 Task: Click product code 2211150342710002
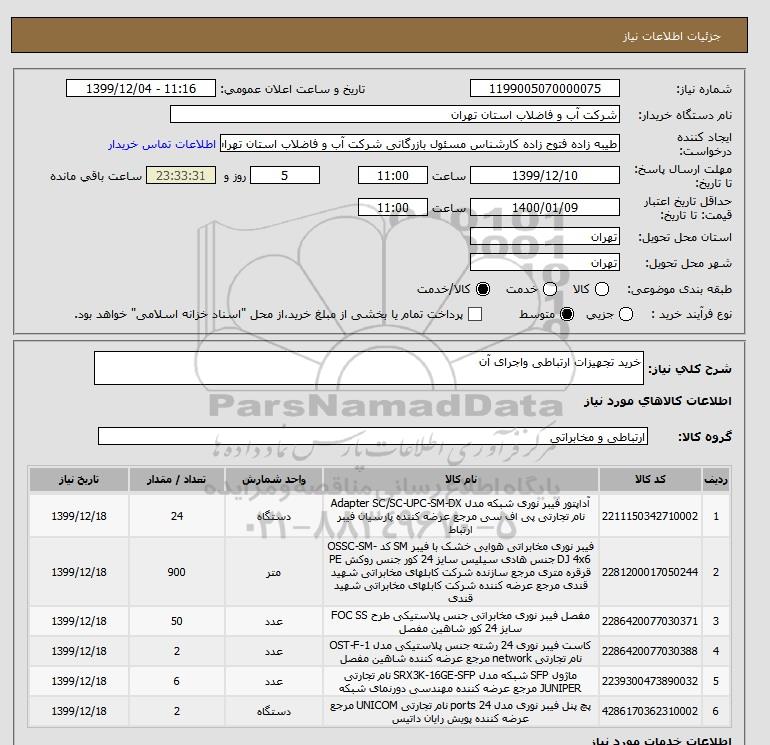pos(650,516)
